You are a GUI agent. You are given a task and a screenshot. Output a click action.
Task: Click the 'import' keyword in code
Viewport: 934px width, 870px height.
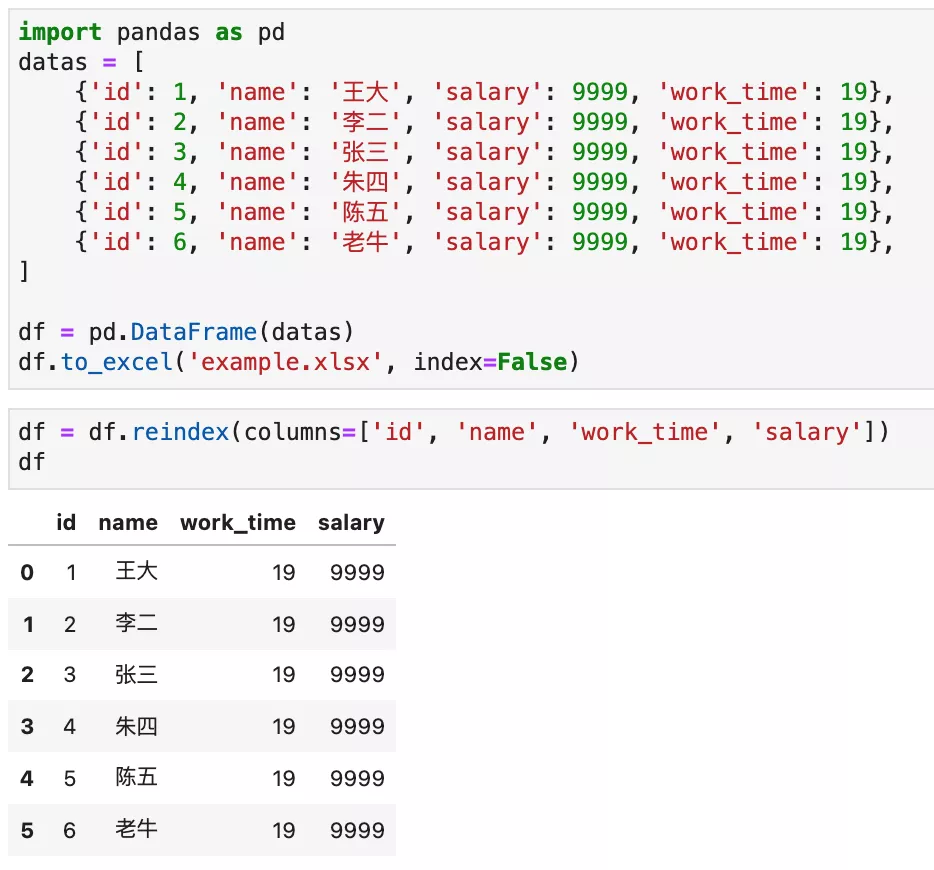click(60, 32)
